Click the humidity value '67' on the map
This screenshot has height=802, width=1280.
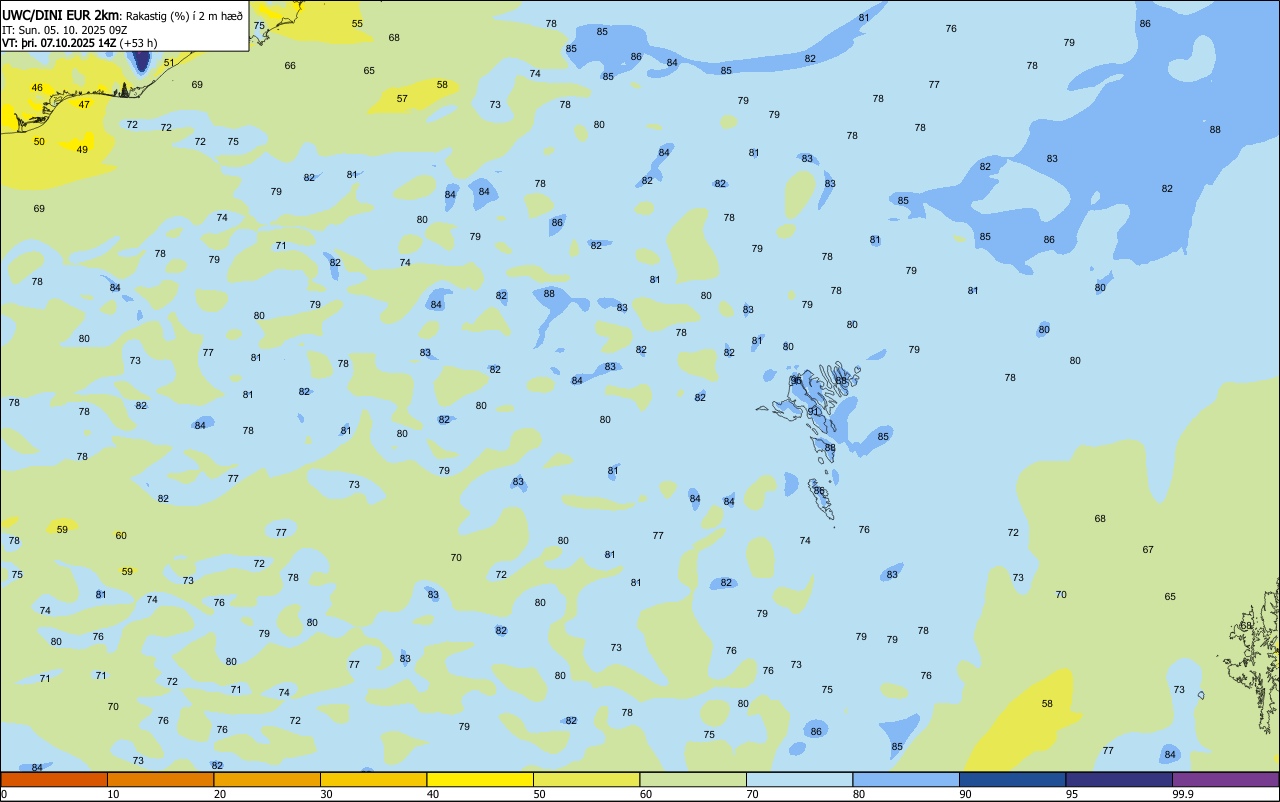tap(1148, 550)
